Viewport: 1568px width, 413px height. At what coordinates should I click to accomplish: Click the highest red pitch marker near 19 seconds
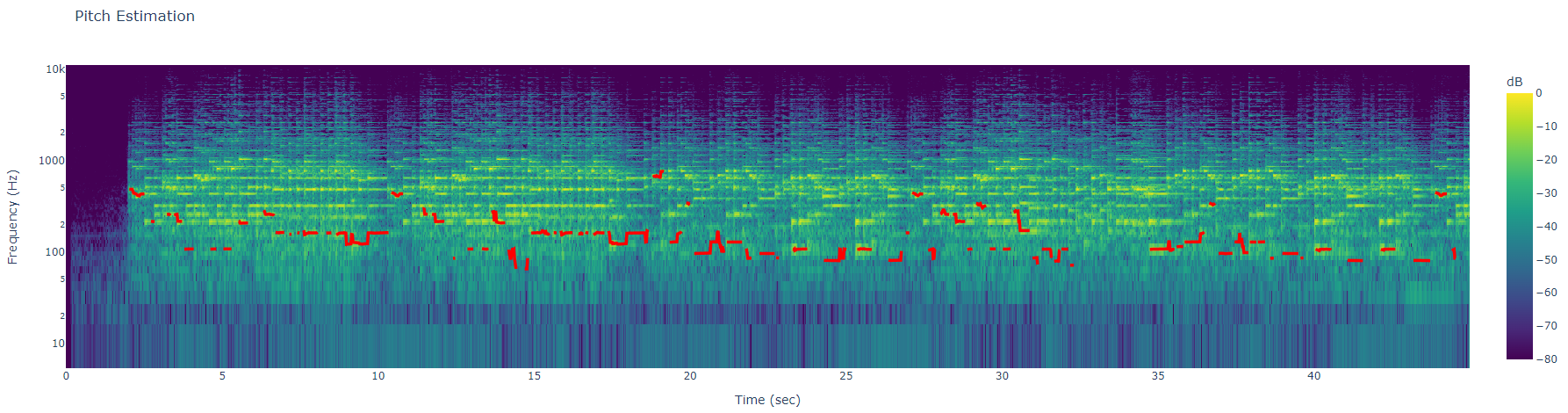tap(658, 174)
